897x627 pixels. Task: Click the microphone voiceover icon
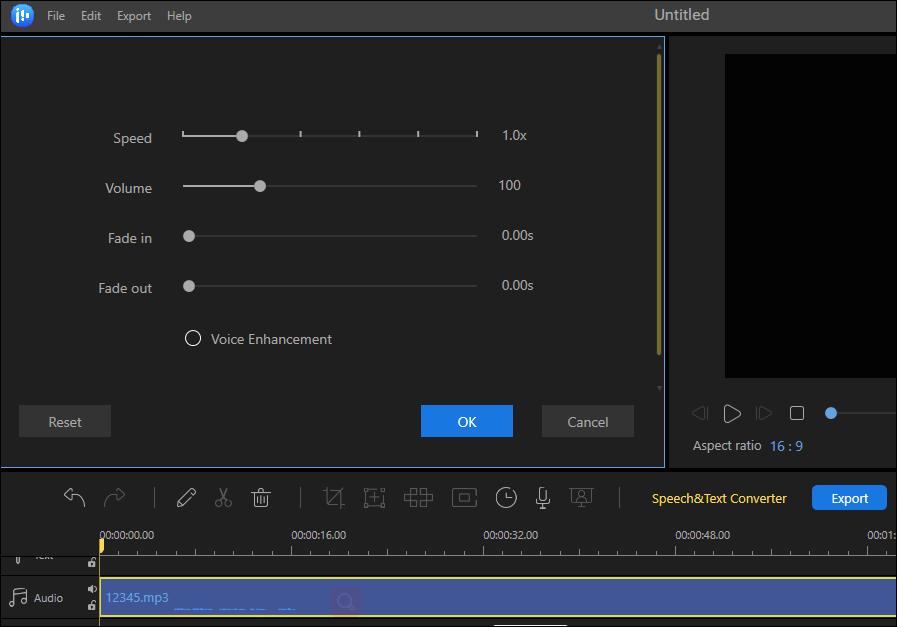pyautogui.click(x=543, y=497)
